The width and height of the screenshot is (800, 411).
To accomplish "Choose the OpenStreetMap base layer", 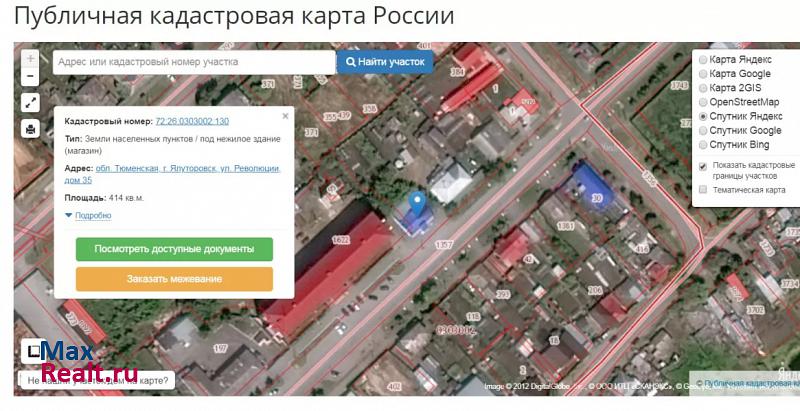I will 703,102.
